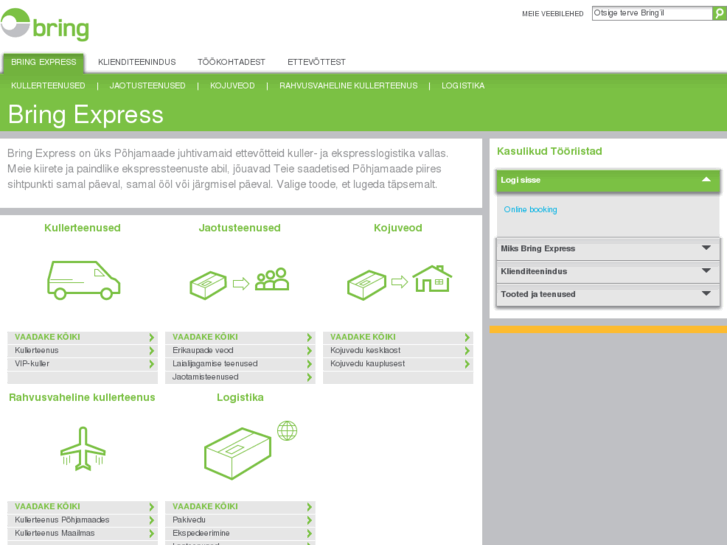
Task: Click the search magnifier button
Action: tap(719, 13)
